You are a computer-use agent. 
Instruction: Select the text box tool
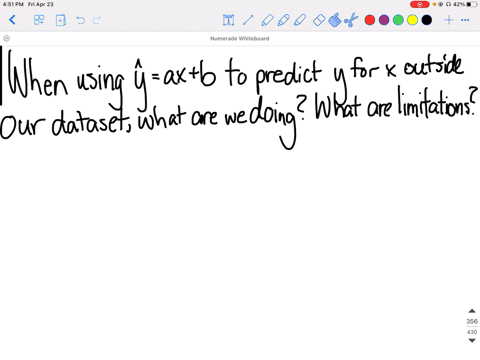pos(228,20)
